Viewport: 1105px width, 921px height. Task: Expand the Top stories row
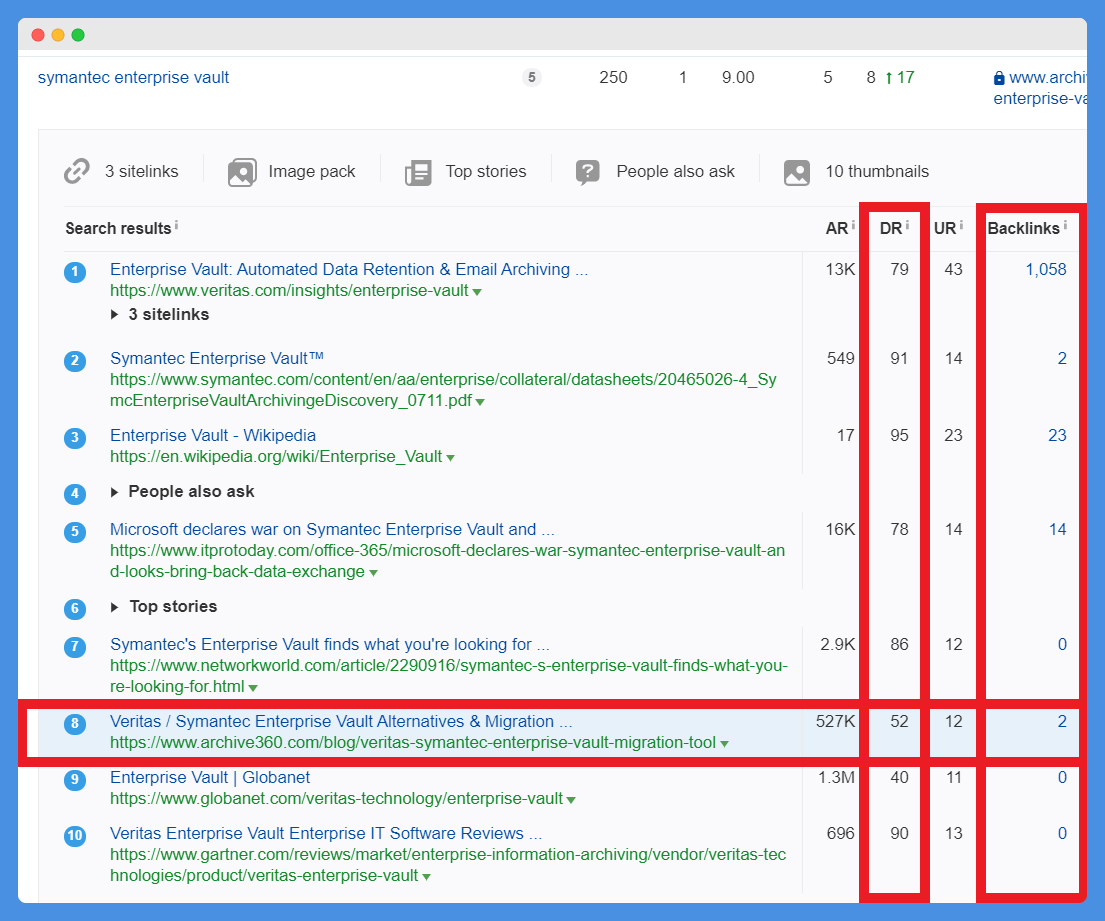click(114, 607)
